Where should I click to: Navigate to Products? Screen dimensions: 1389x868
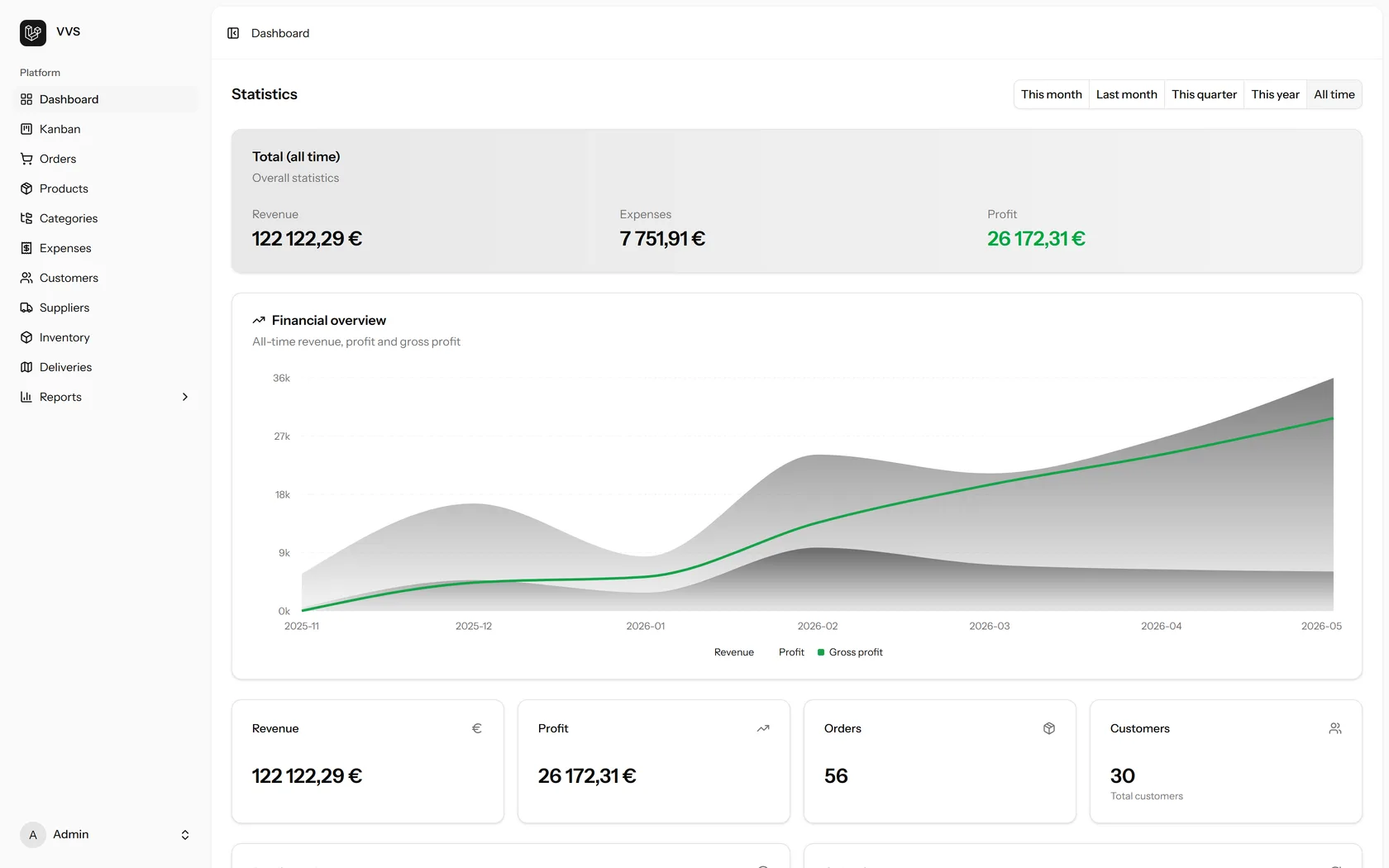(x=106, y=188)
